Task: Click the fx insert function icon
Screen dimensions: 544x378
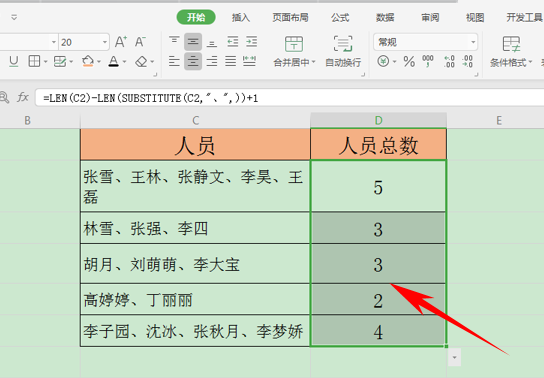Action: [x=23, y=97]
